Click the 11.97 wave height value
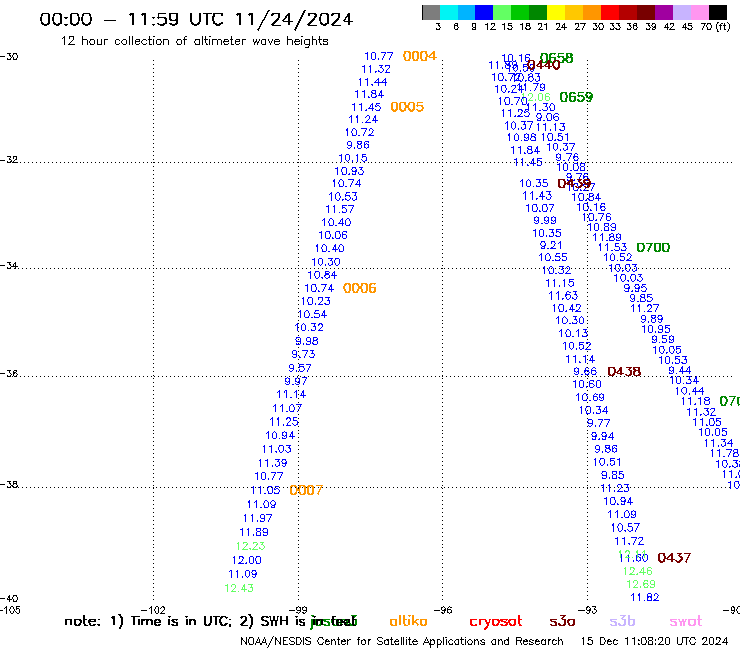The image size is (740, 650). 258,518
